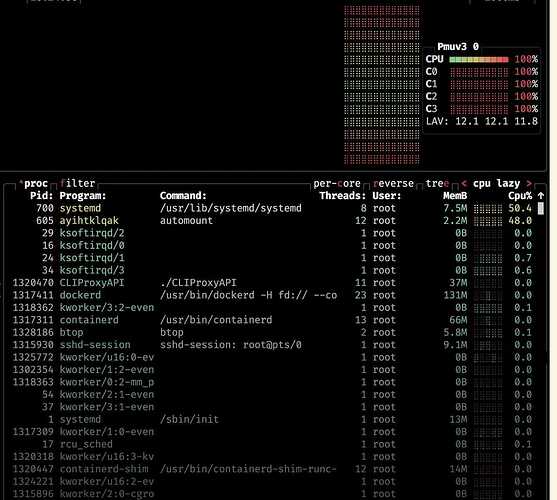This screenshot has width=557, height=500.
Task: Select next sorting column with right arrow
Action: click(x=529, y=183)
